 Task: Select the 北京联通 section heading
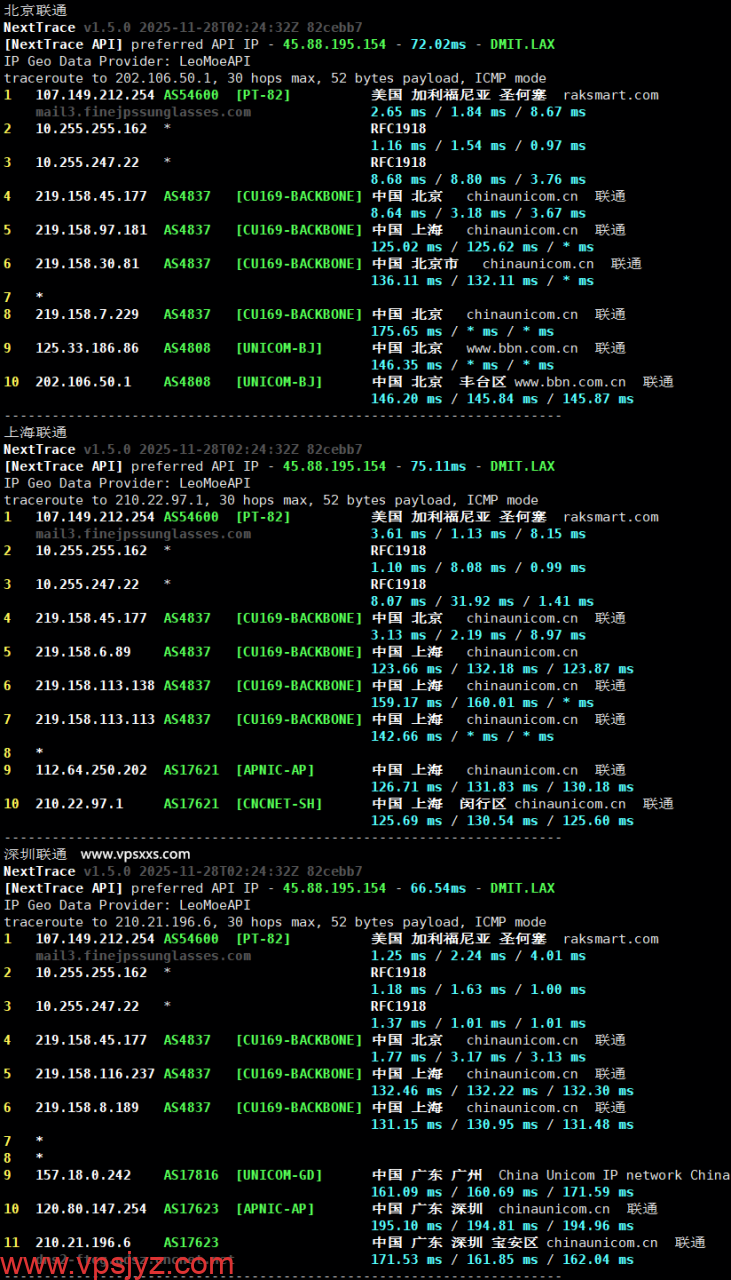[x=36, y=10]
